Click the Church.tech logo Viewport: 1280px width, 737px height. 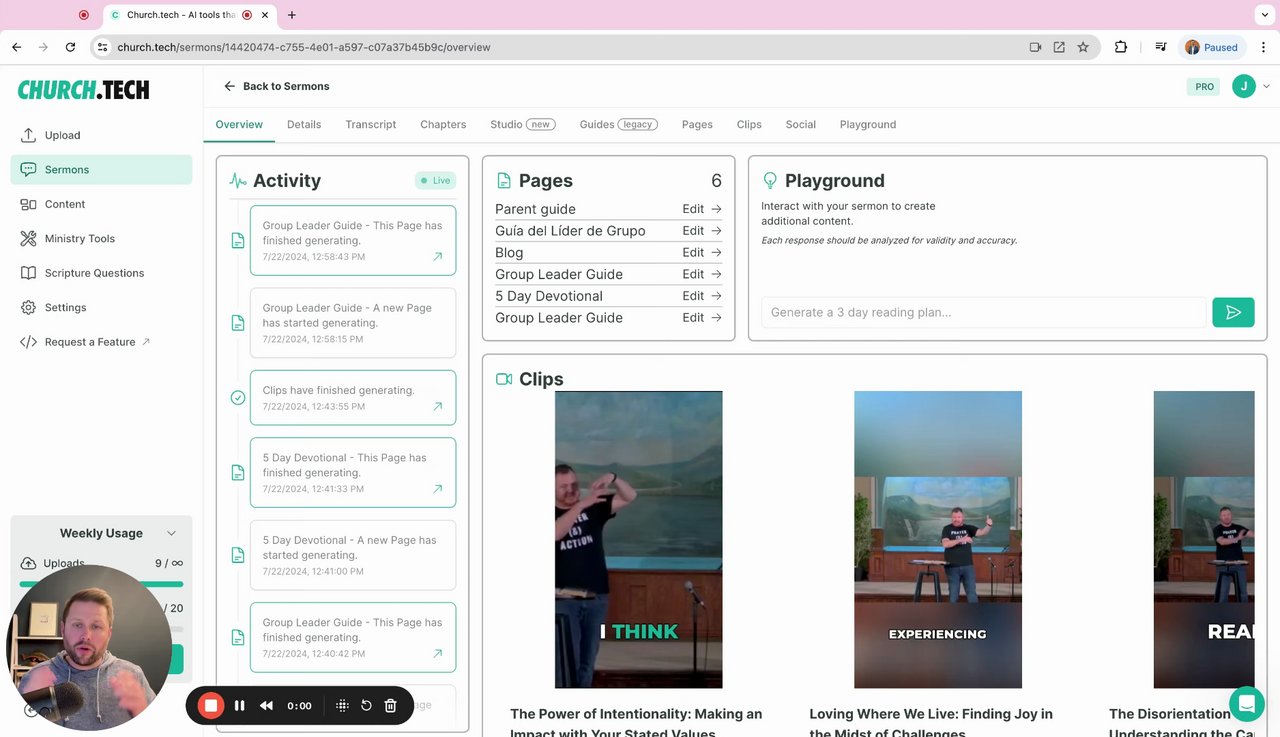pos(83,89)
